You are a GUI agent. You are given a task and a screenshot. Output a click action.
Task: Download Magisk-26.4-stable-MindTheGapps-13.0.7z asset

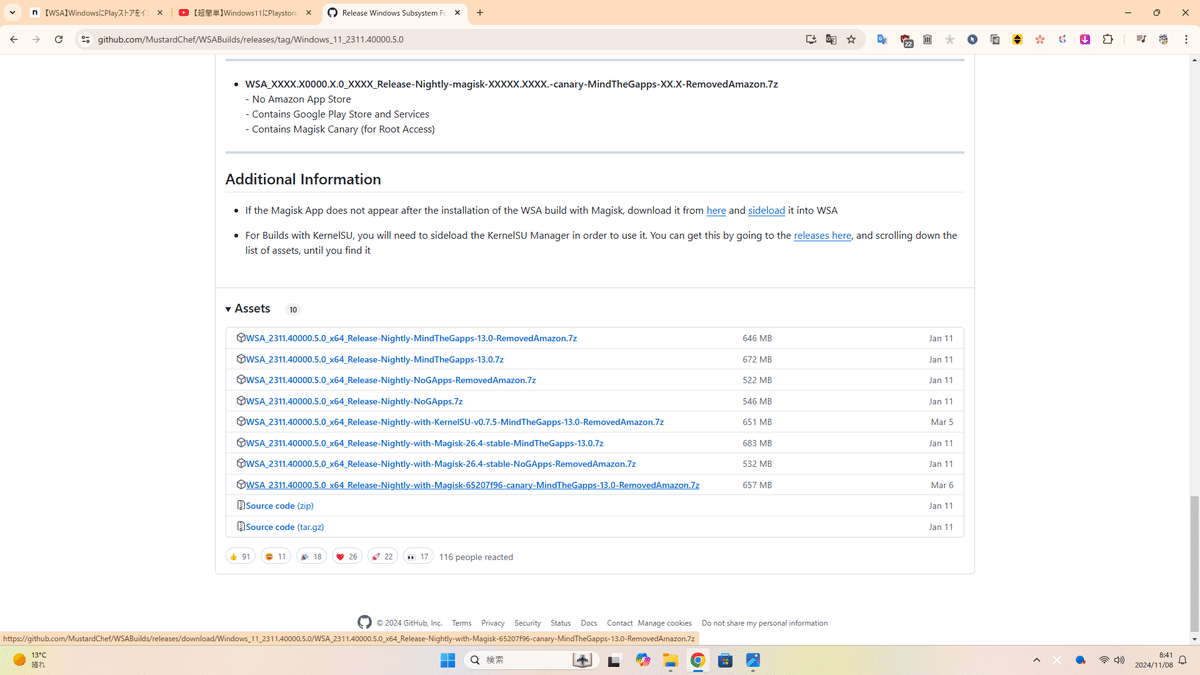[425, 443]
